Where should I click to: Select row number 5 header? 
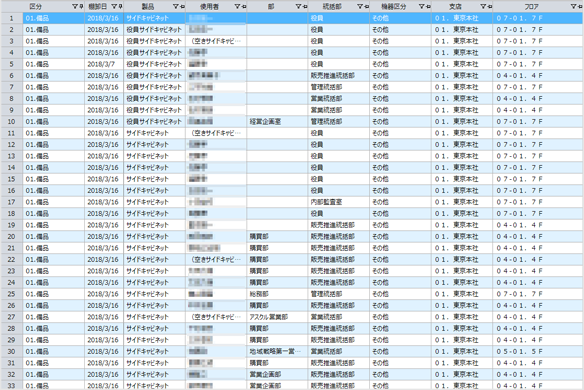(12, 64)
